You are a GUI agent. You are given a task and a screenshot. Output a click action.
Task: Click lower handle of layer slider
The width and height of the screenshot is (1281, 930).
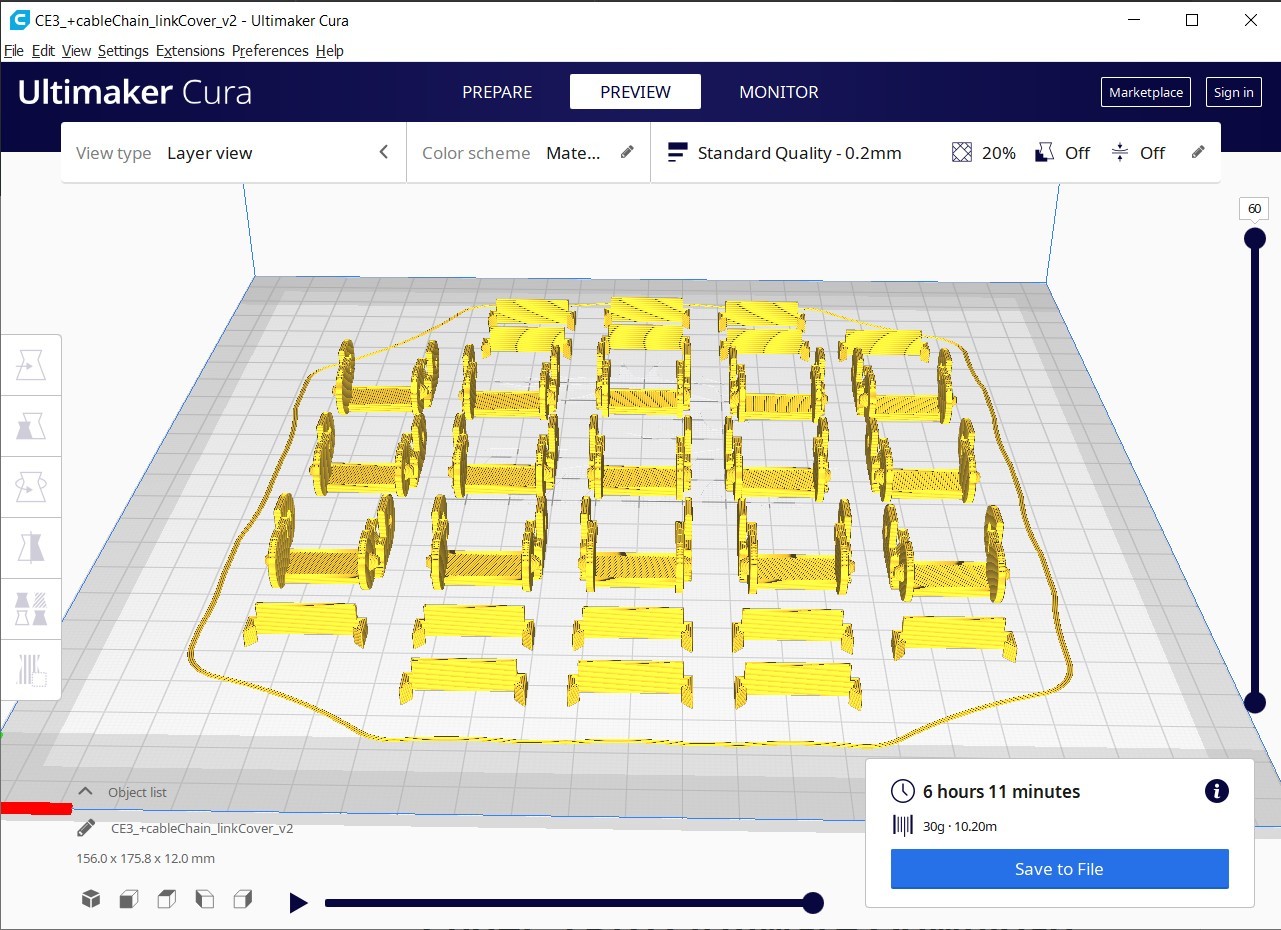1254,702
